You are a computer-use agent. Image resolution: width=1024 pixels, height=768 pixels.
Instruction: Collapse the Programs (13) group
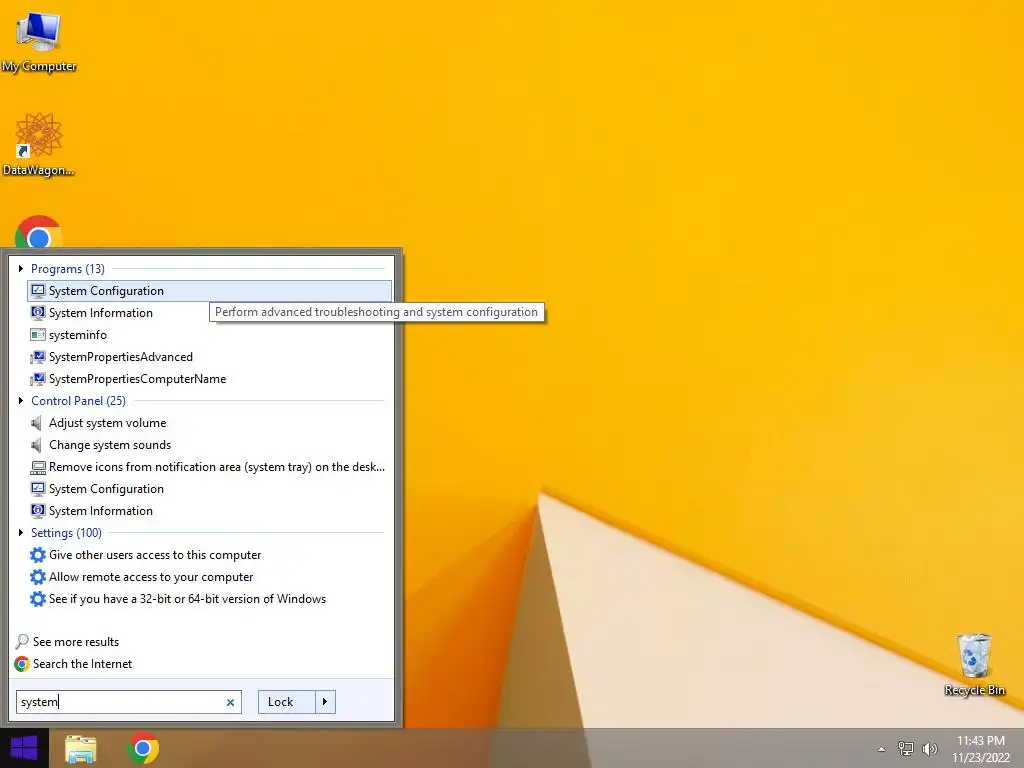pyautogui.click(x=21, y=268)
